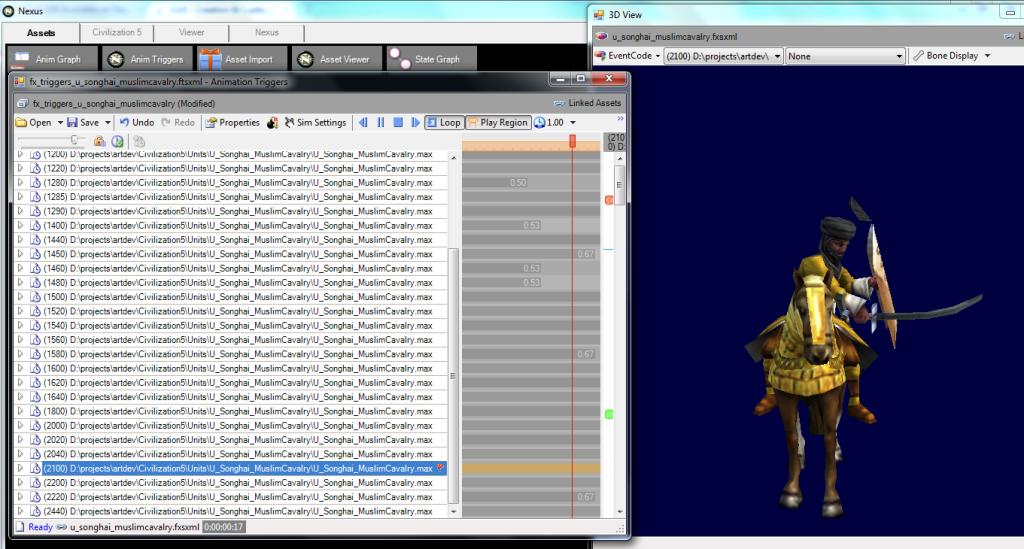Expand the Save dropdown arrow
This screenshot has height=549, width=1024.
108,122
